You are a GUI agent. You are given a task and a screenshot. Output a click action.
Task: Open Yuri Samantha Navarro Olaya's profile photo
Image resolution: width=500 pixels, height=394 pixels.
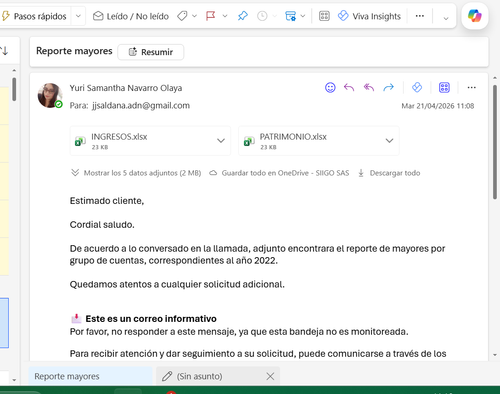(50, 95)
